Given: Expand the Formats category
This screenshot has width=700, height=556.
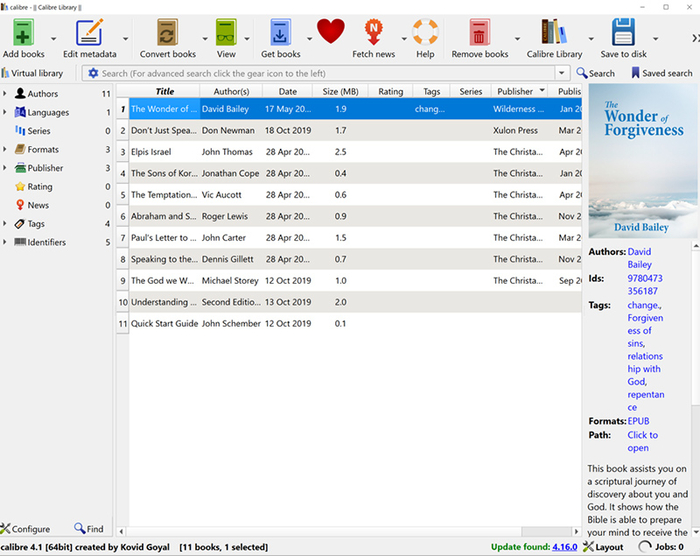Looking at the screenshot, I should 5,149.
